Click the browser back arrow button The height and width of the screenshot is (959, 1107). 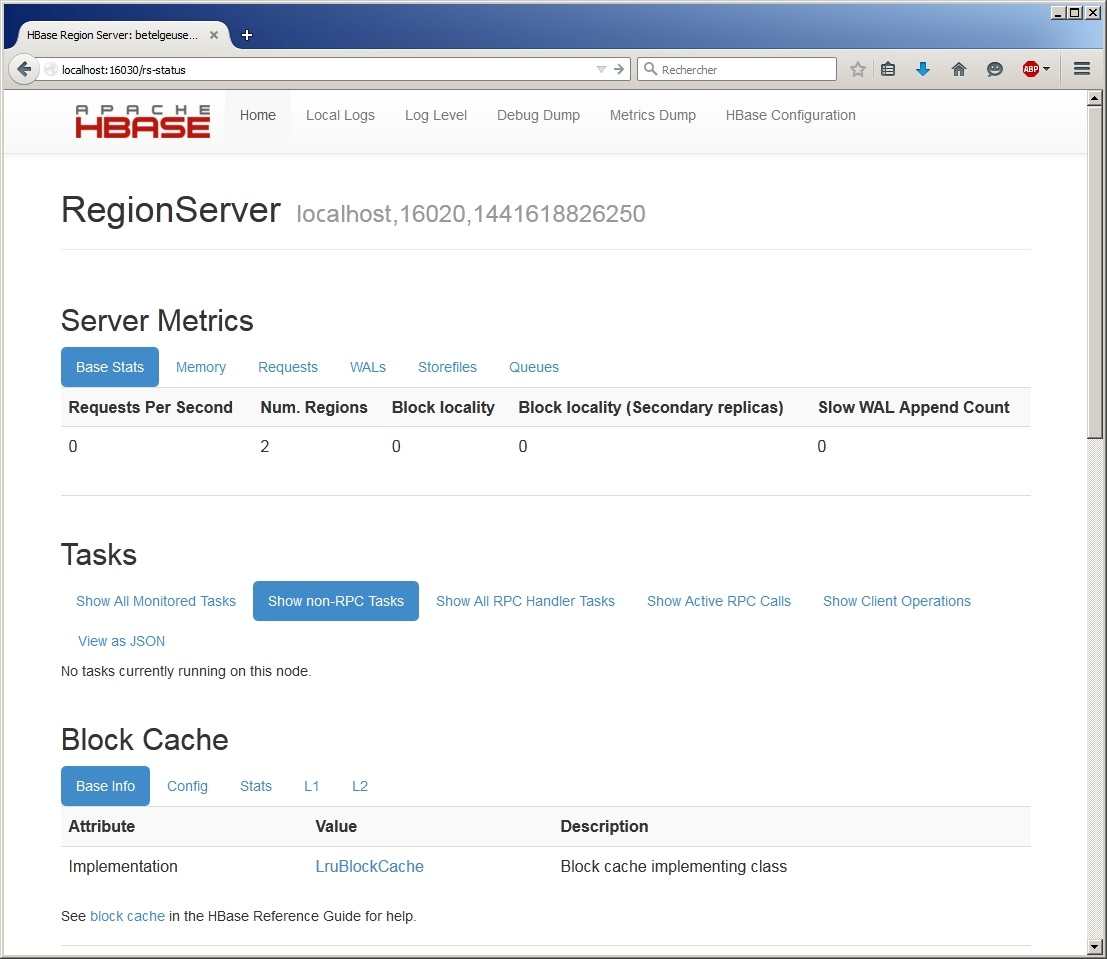click(24, 69)
